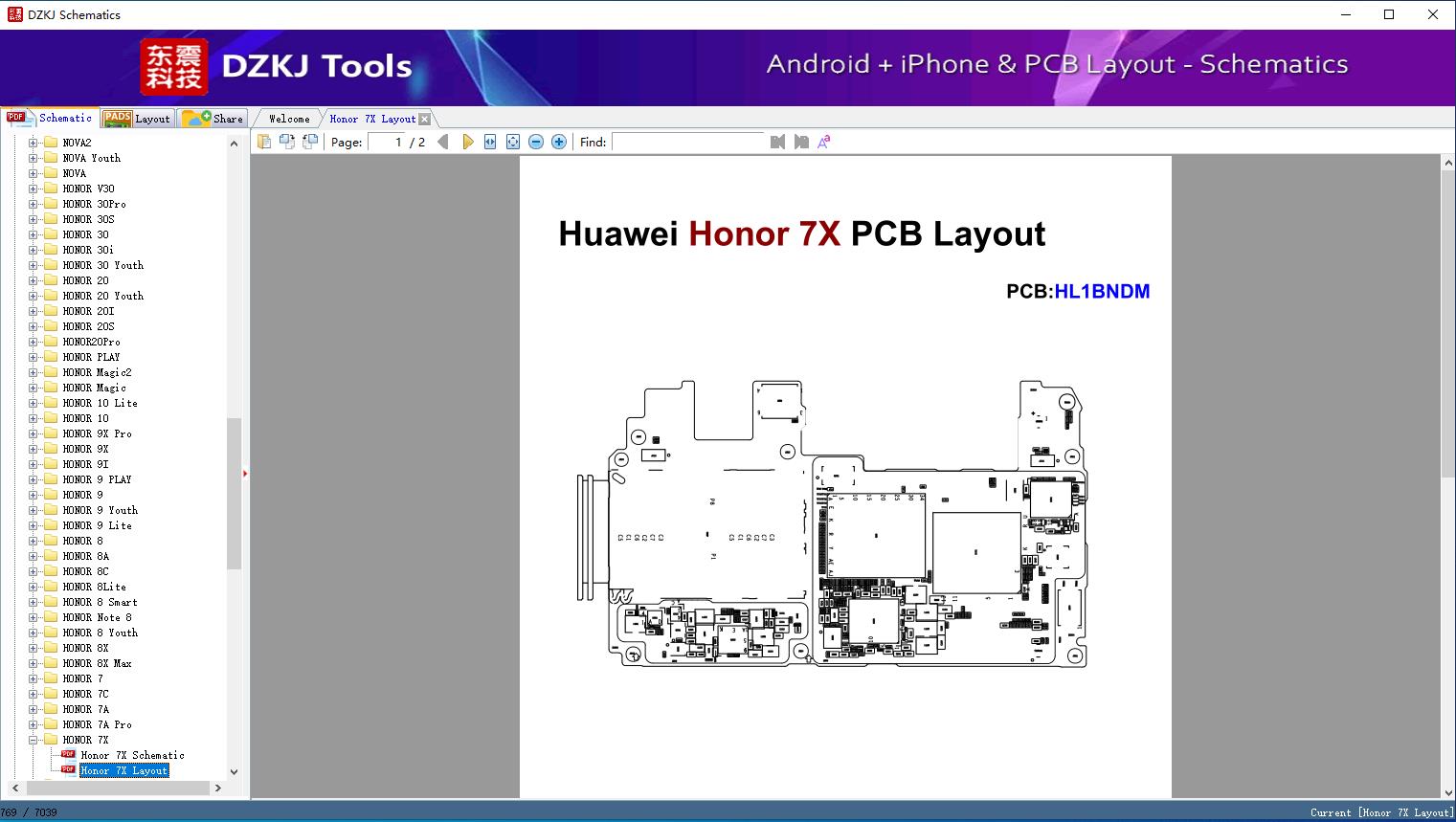Click the folder icon of HONOR 8X Max
Viewport: 1456px width, 822px height.
pyautogui.click(x=51, y=663)
